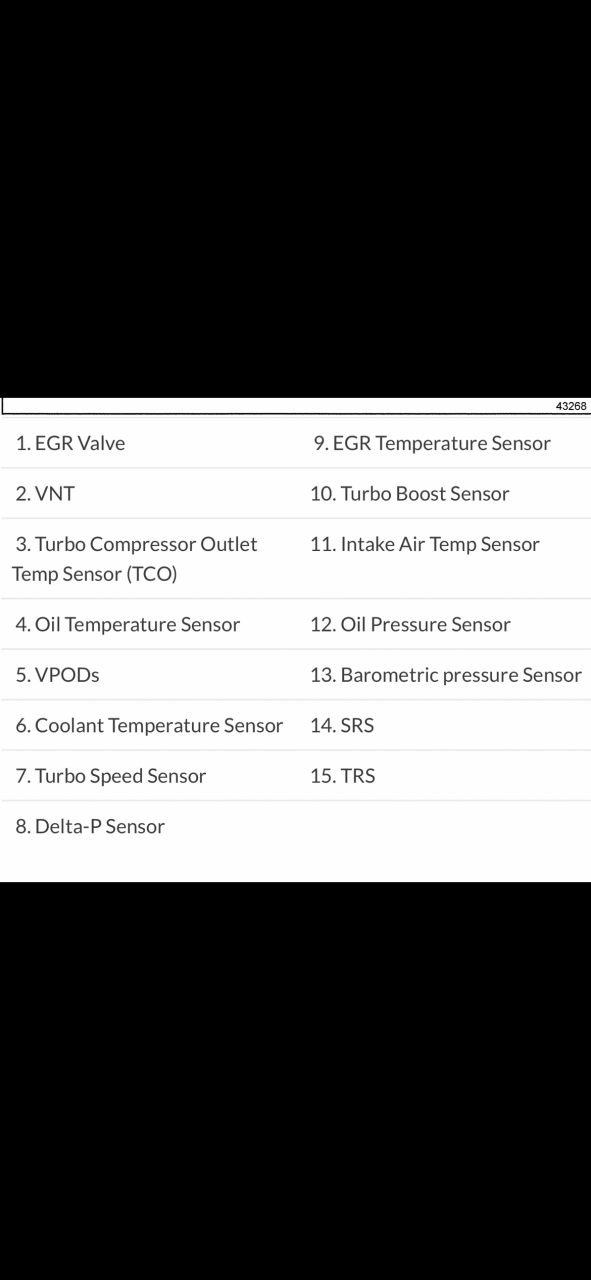591x1280 pixels.
Task: Click the '14. SRS' entry
Action: (x=342, y=725)
